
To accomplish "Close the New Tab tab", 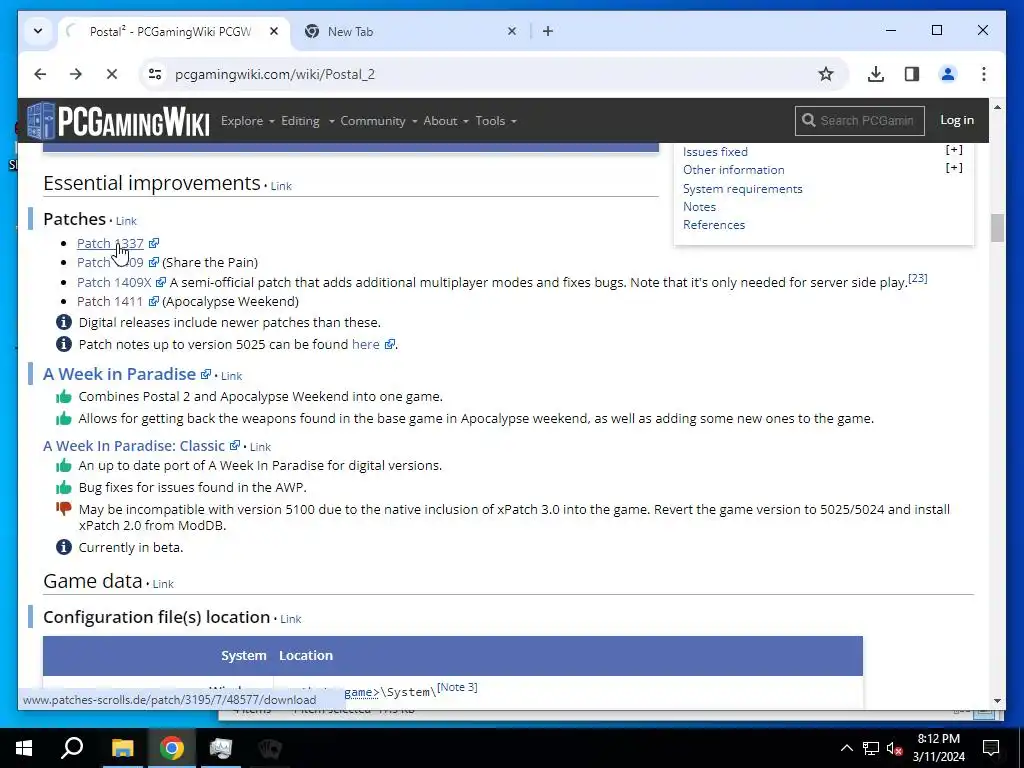I will tap(512, 31).
